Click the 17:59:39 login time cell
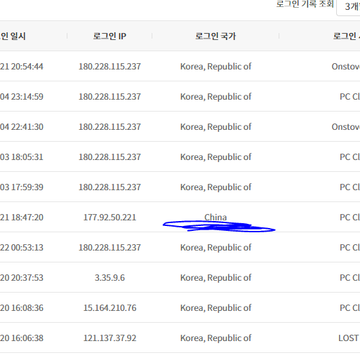 [21, 187]
